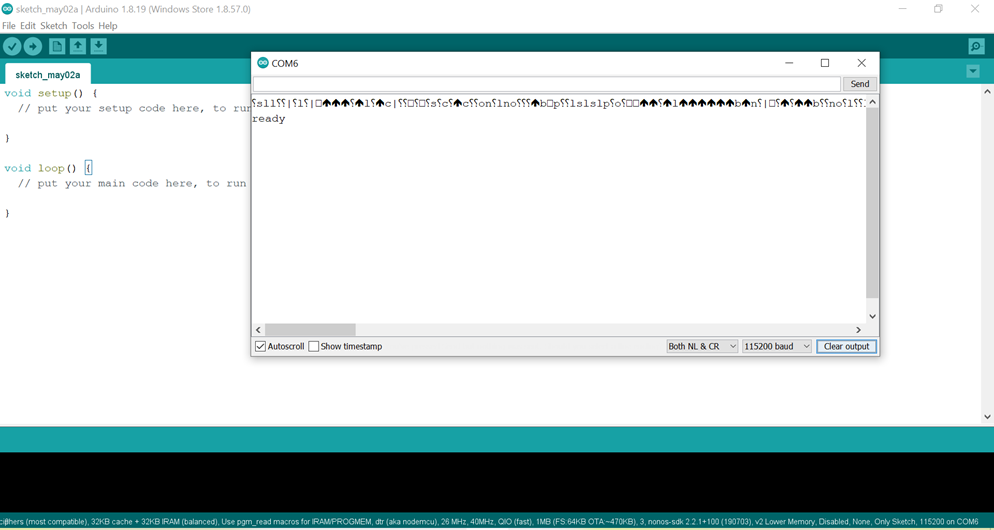994x530 pixels.
Task: Open the File menu
Action: pos(9,26)
